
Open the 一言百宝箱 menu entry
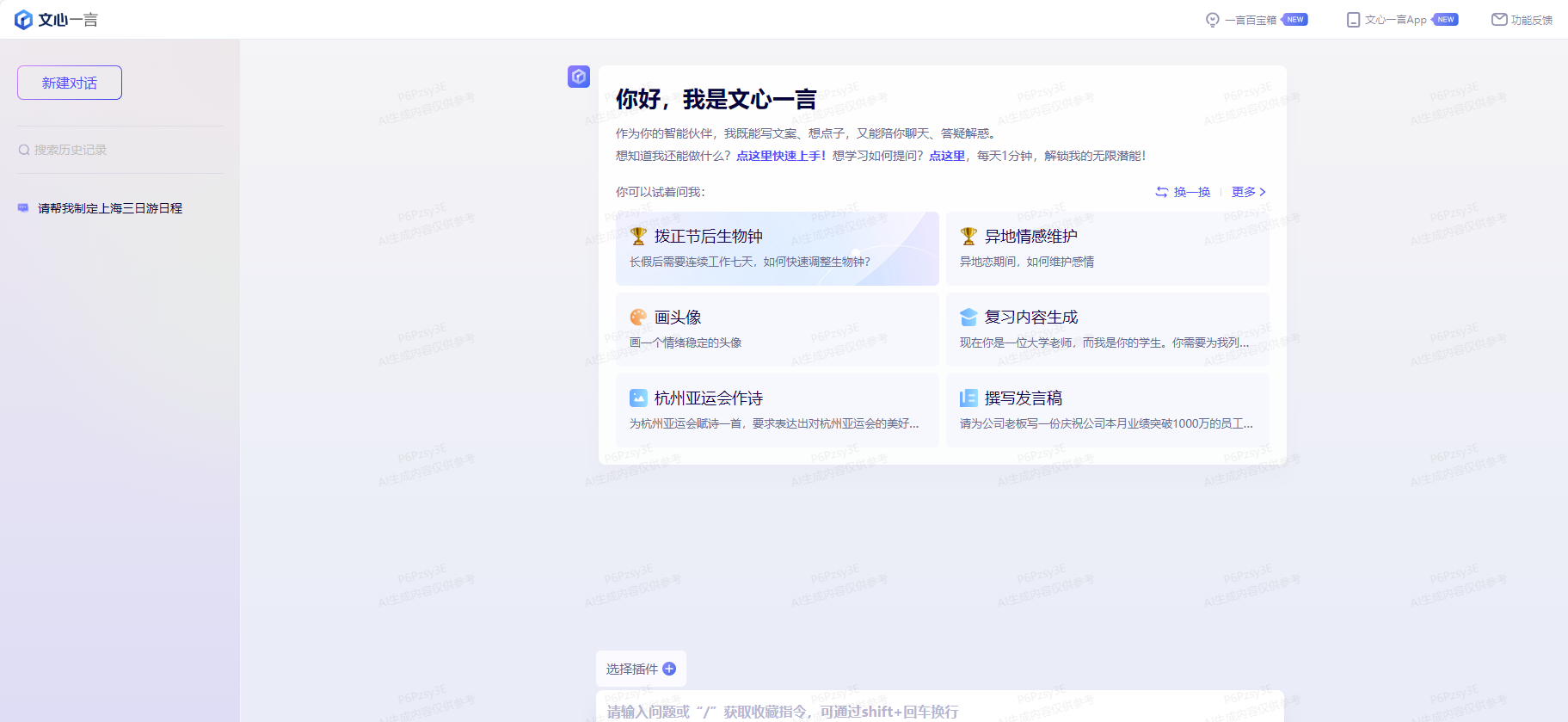1257,20
